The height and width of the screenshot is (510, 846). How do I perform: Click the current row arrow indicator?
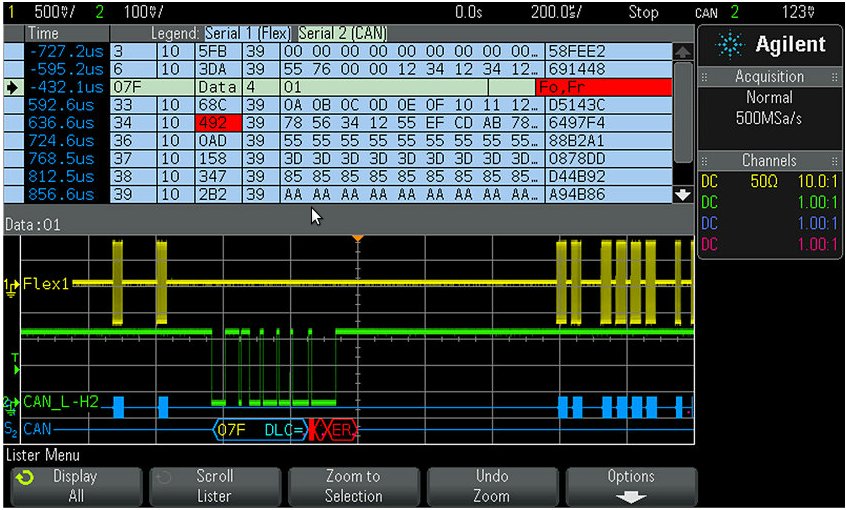[12, 87]
